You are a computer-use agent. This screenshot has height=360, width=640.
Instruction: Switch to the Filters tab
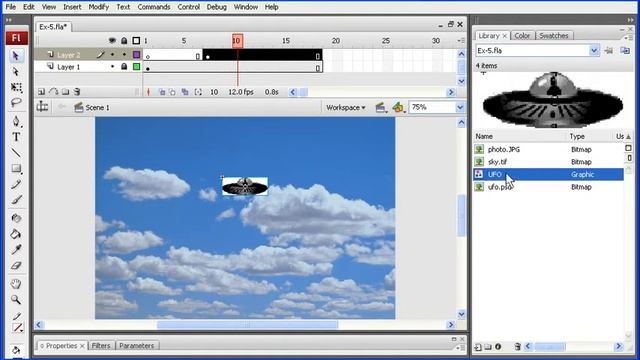click(x=101, y=346)
